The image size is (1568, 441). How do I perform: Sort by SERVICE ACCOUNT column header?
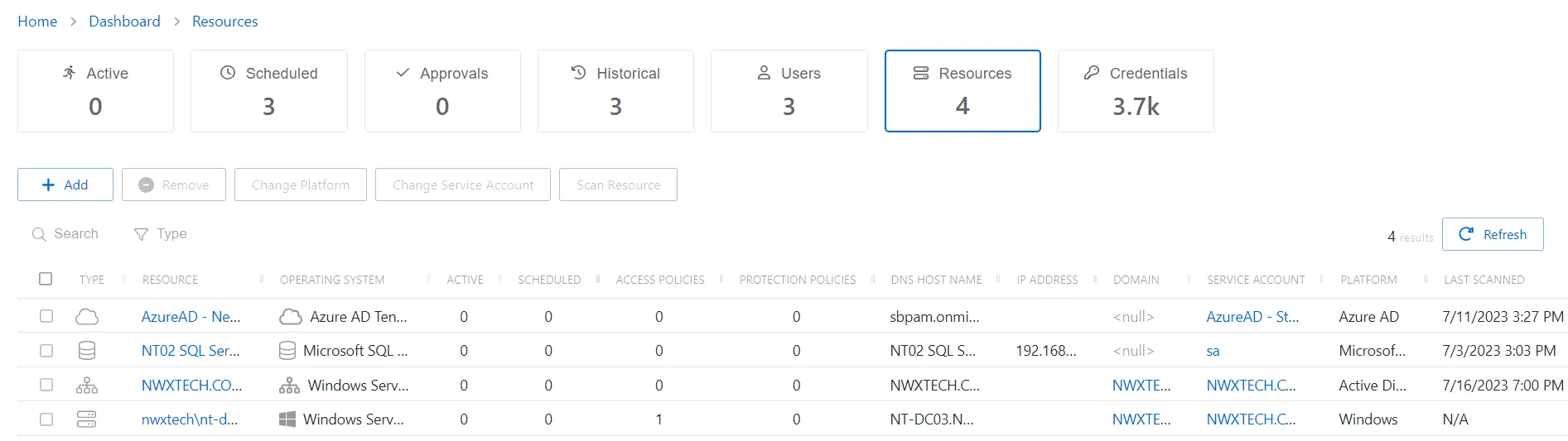[x=1256, y=280]
